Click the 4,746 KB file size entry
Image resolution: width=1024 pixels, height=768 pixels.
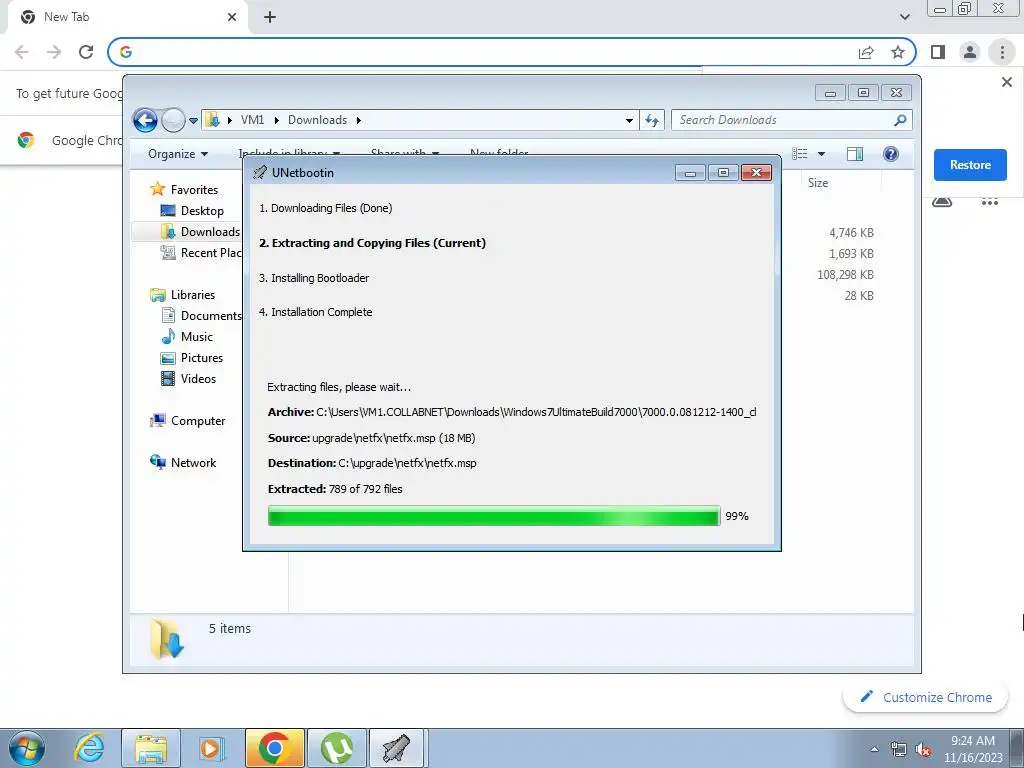point(851,233)
